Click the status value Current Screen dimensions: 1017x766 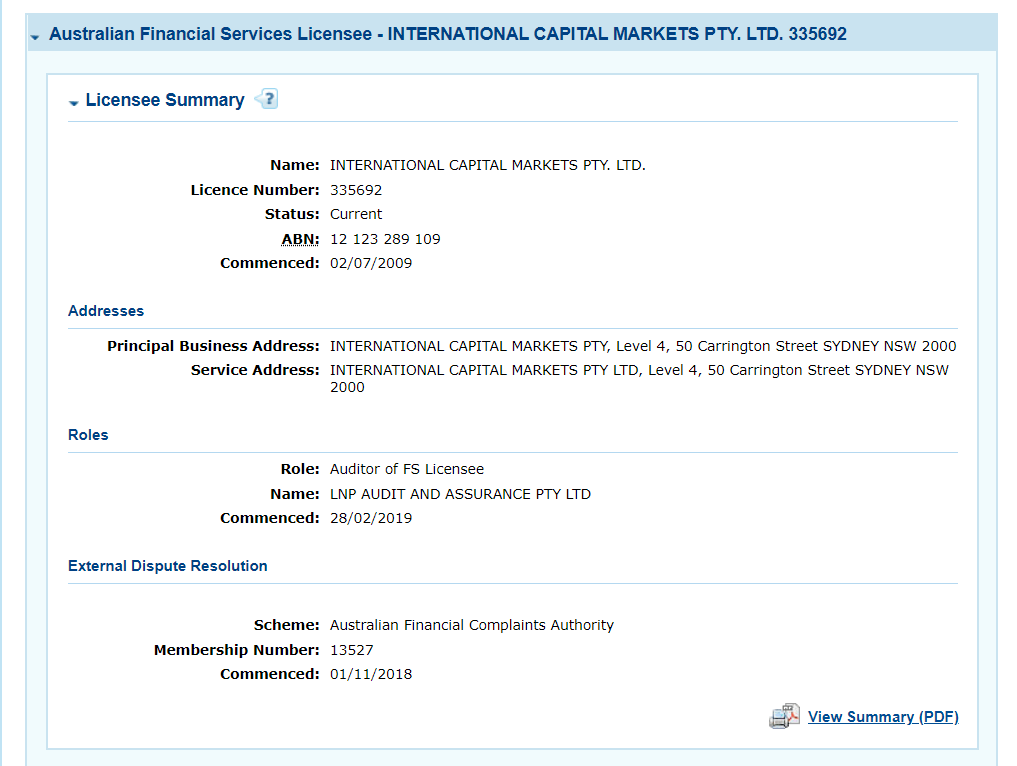point(356,214)
